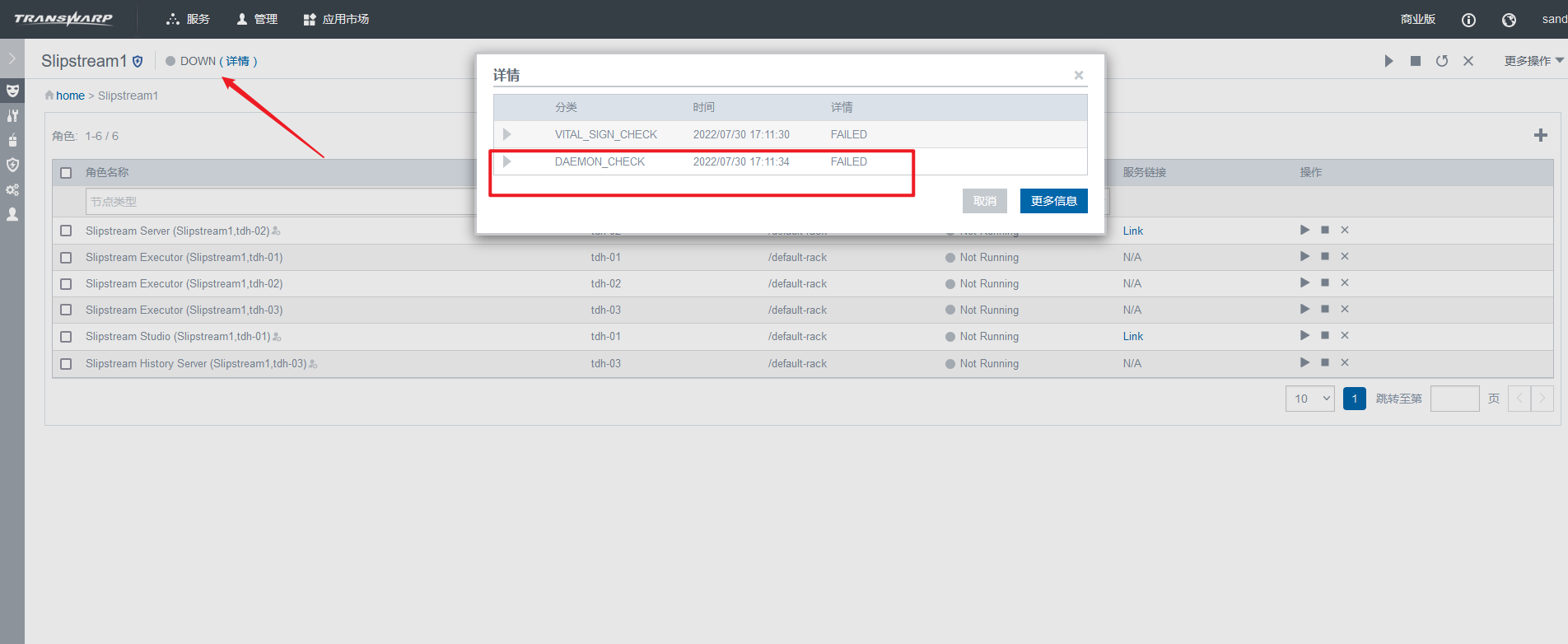The width and height of the screenshot is (1568, 644).
Task: Stop Slipstream Server role
Action: (1325, 230)
